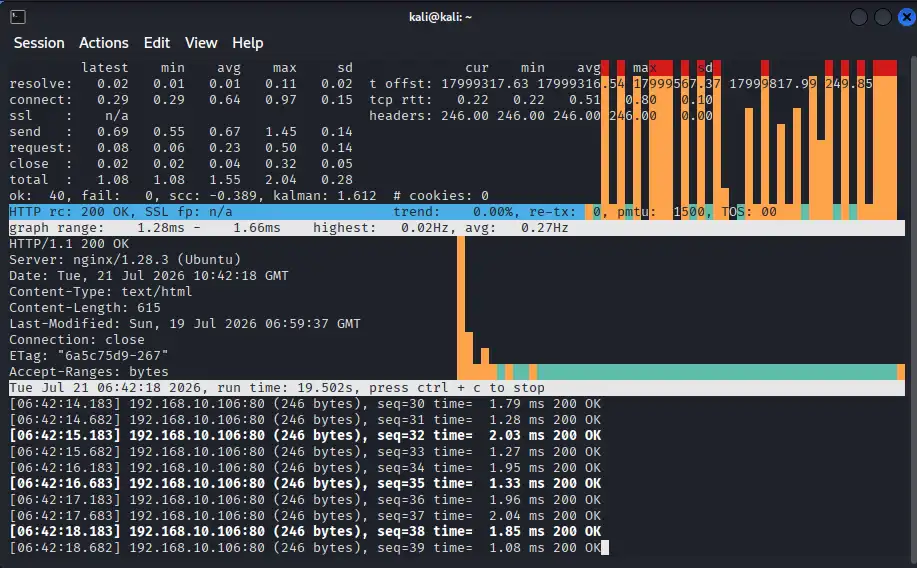Image resolution: width=917 pixels, height=568 pixels.
Task: Click the tall orange histogram spike
Action: click(x=461, y=308)
